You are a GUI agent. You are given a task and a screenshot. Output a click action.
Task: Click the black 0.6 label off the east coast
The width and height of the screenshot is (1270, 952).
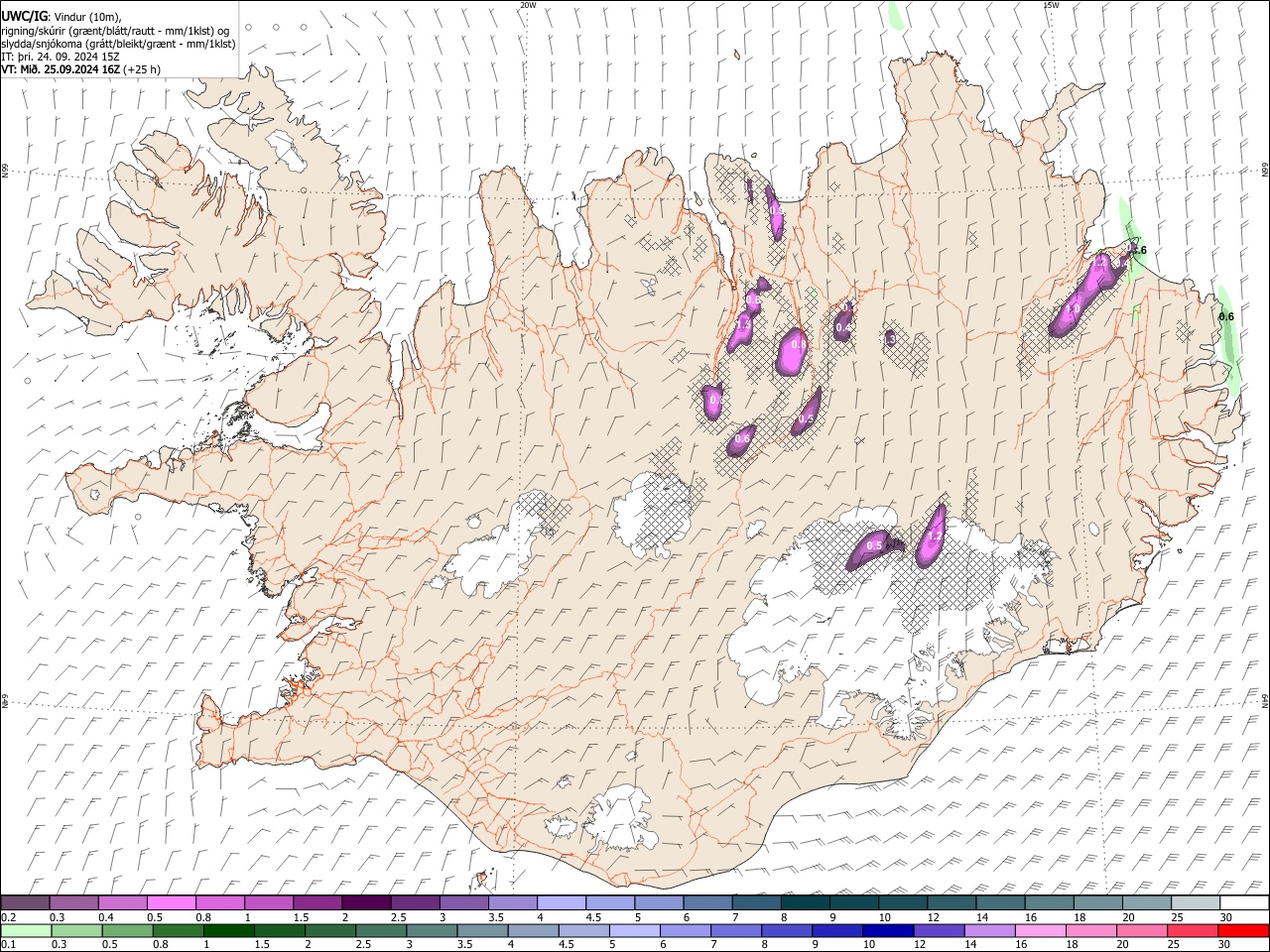pos(1226,316)
